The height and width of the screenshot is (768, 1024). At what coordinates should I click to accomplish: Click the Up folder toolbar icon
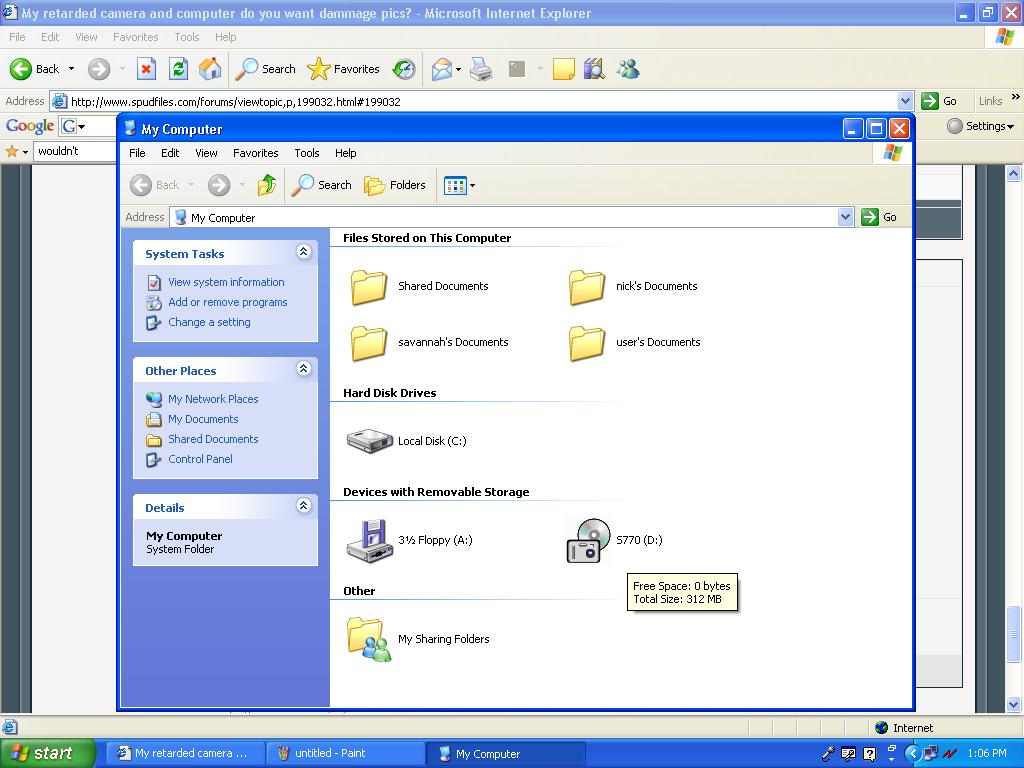click(266, 185)
